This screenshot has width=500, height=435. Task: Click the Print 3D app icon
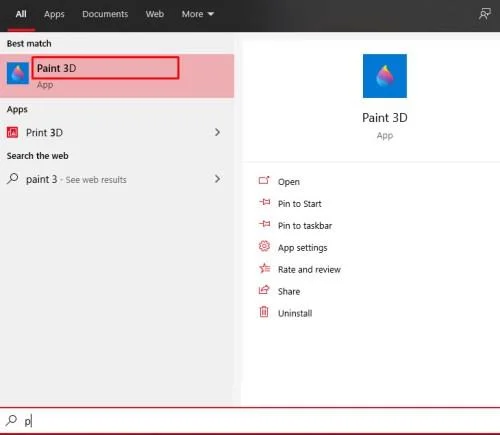coord(13,133)
